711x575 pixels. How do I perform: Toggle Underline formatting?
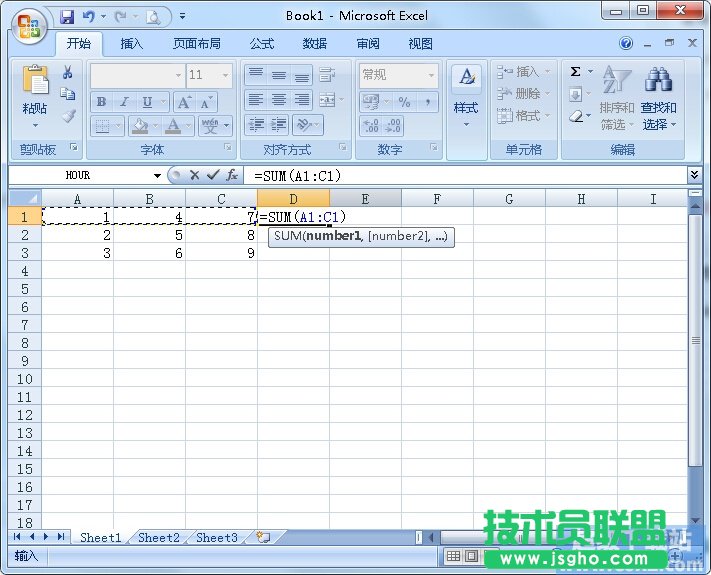click(x=147, y=102)
